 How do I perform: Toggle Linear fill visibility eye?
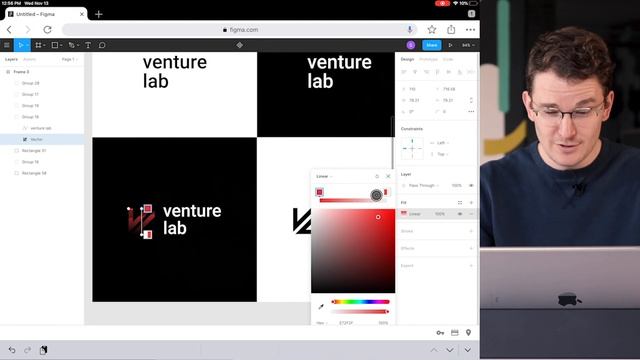[460, 214]
